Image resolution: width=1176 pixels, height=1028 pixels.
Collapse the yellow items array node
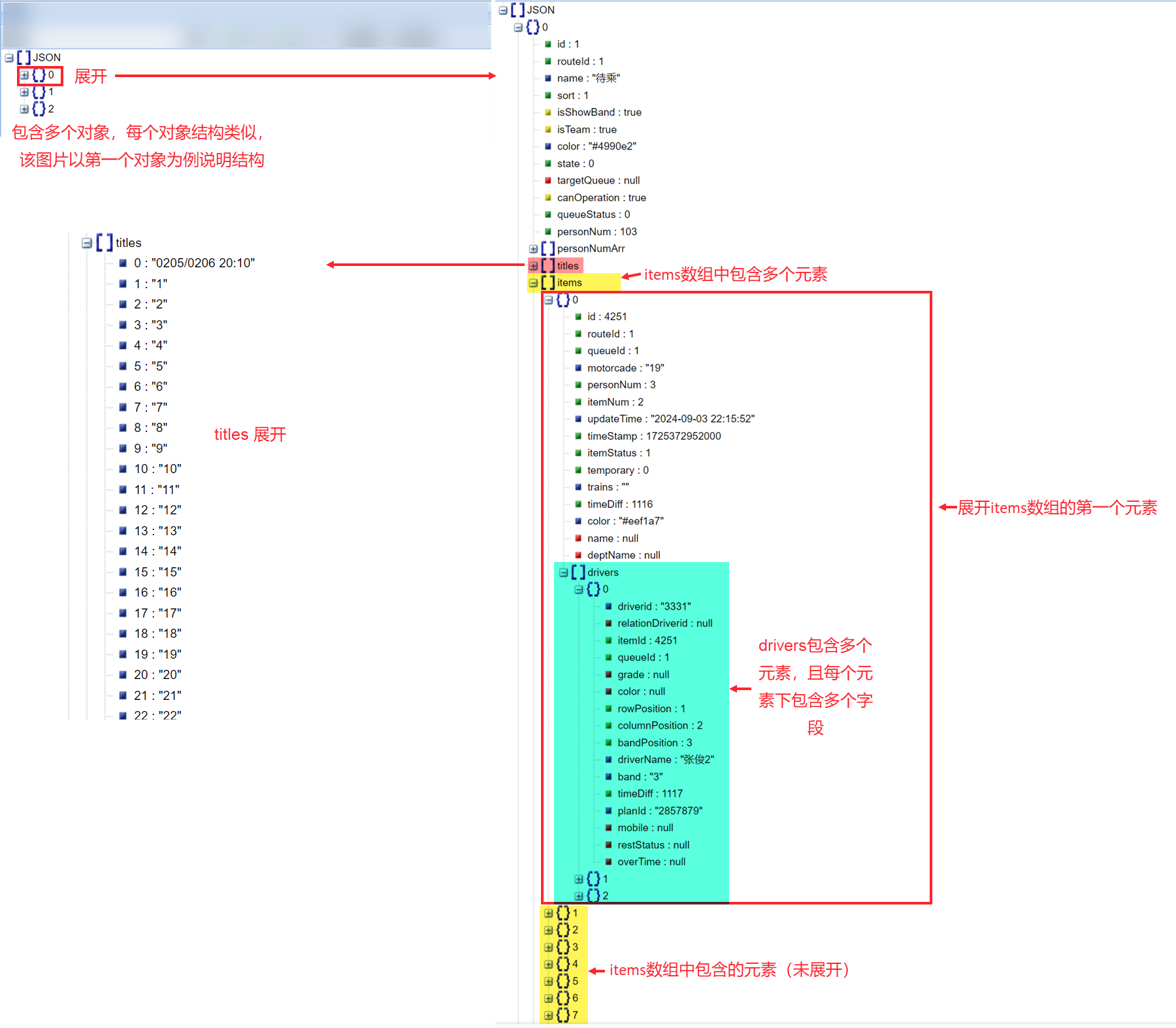click(533, 283)
